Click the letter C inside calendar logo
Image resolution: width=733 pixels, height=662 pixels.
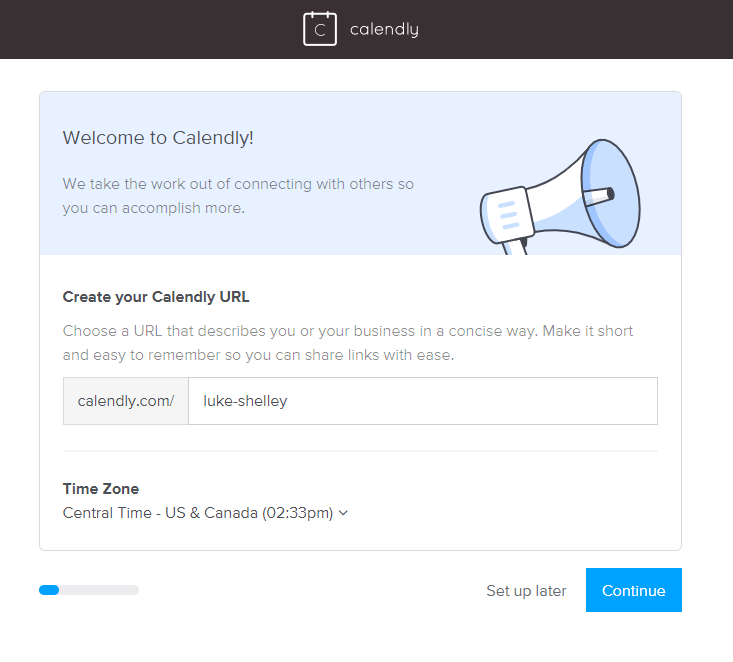320,30
